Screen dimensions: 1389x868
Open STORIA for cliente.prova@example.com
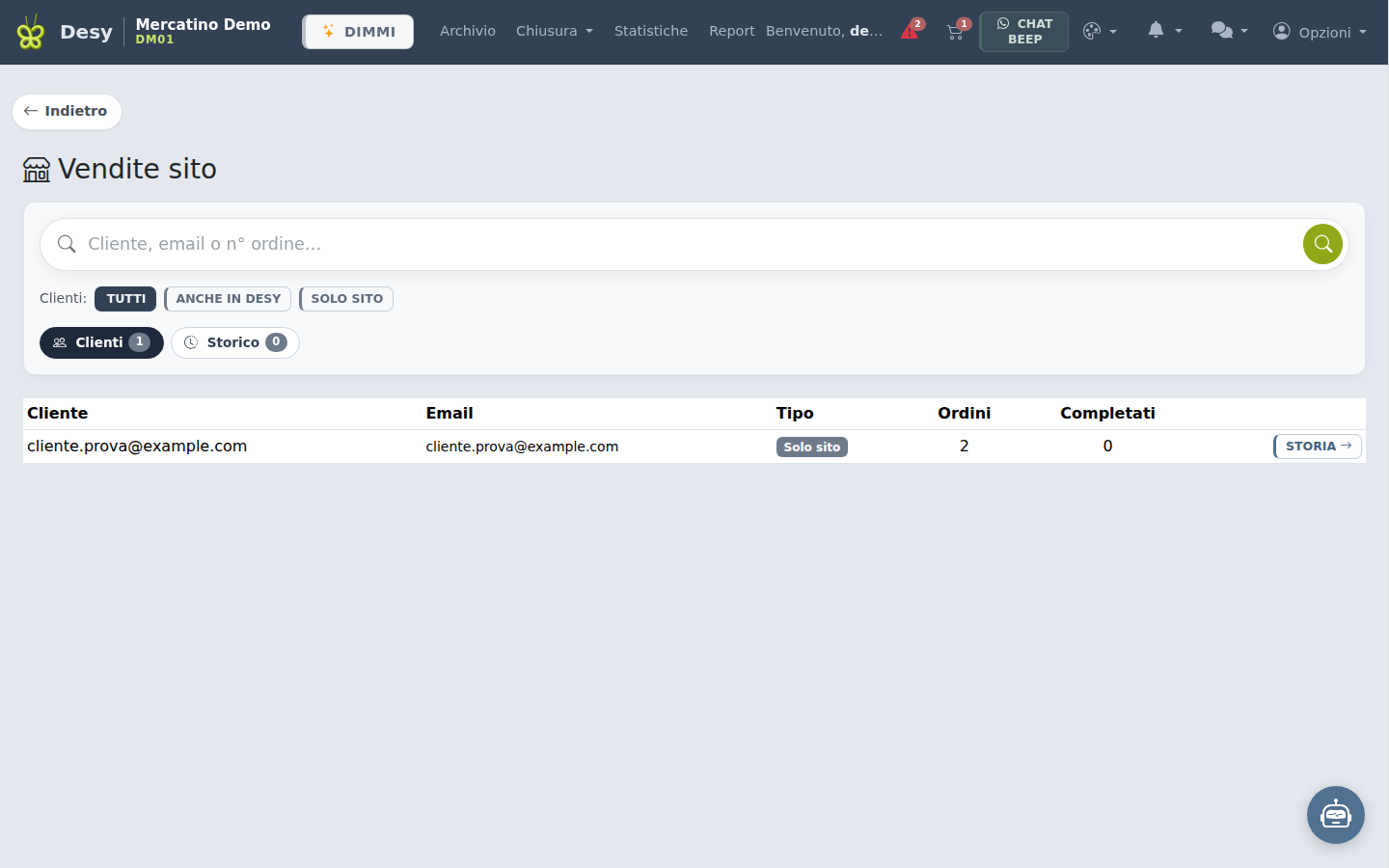coord(1318,447)
